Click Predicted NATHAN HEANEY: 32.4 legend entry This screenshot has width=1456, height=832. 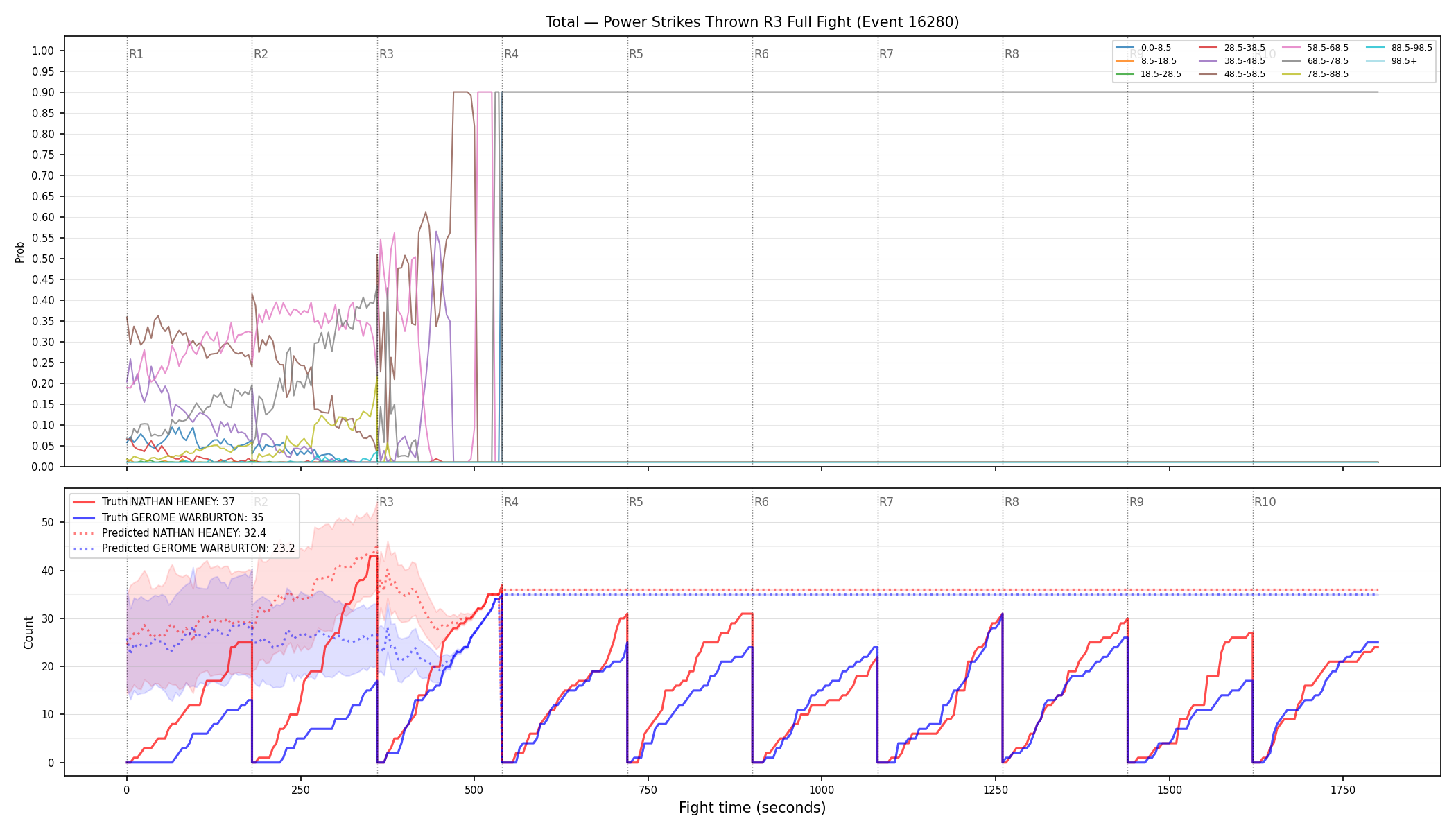coord(169,533)
